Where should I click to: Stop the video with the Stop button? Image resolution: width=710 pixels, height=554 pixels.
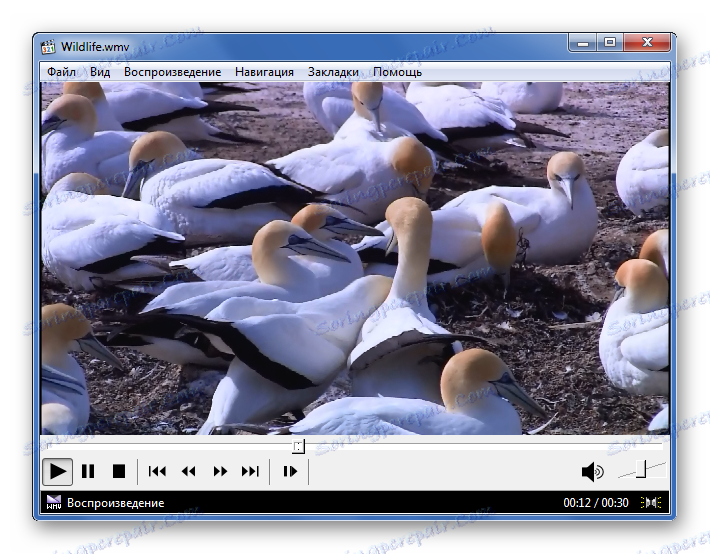pos(119,472)
